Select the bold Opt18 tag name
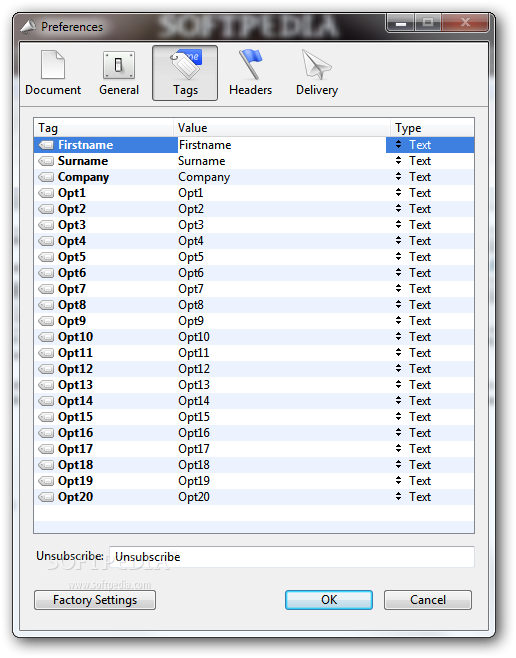The image size is (516, 658). tap(76, 465)
